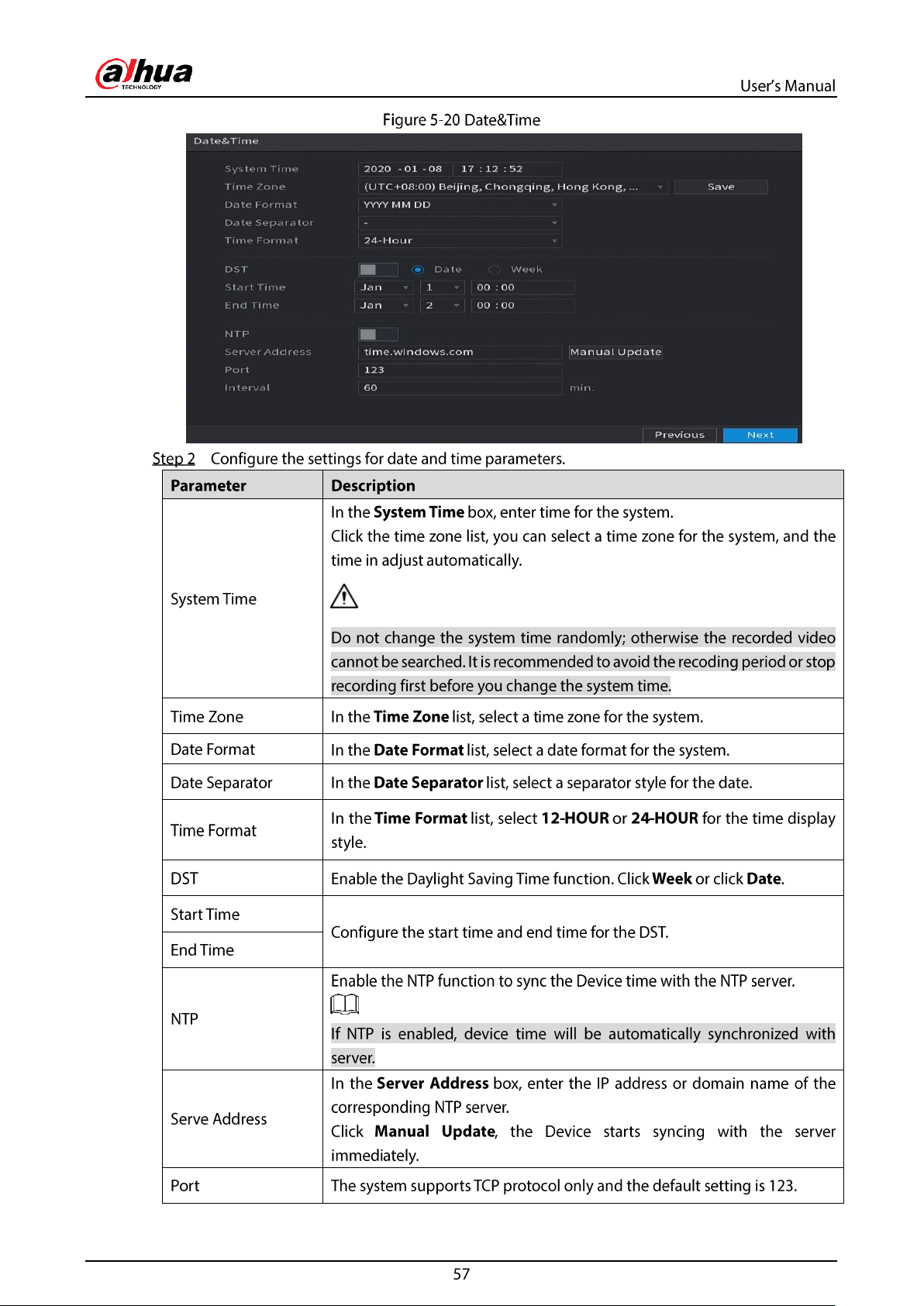
Task: Click the warning triangle caution icon
Action: pos(344,596)
